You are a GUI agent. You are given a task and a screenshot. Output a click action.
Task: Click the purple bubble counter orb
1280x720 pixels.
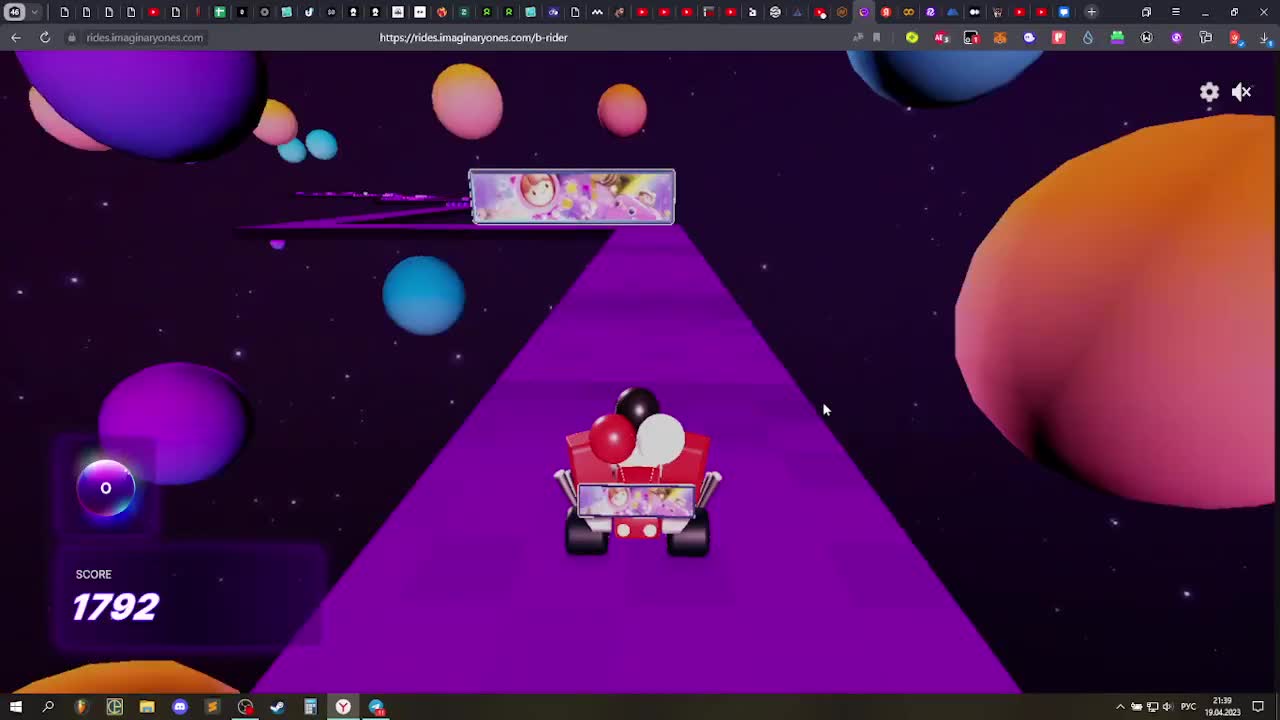pos(106,488)
